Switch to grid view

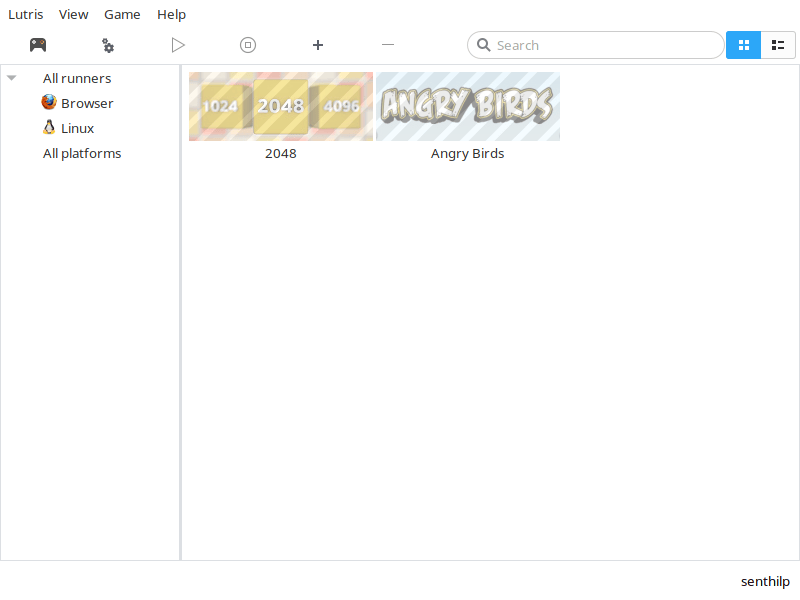coord(743,45)
